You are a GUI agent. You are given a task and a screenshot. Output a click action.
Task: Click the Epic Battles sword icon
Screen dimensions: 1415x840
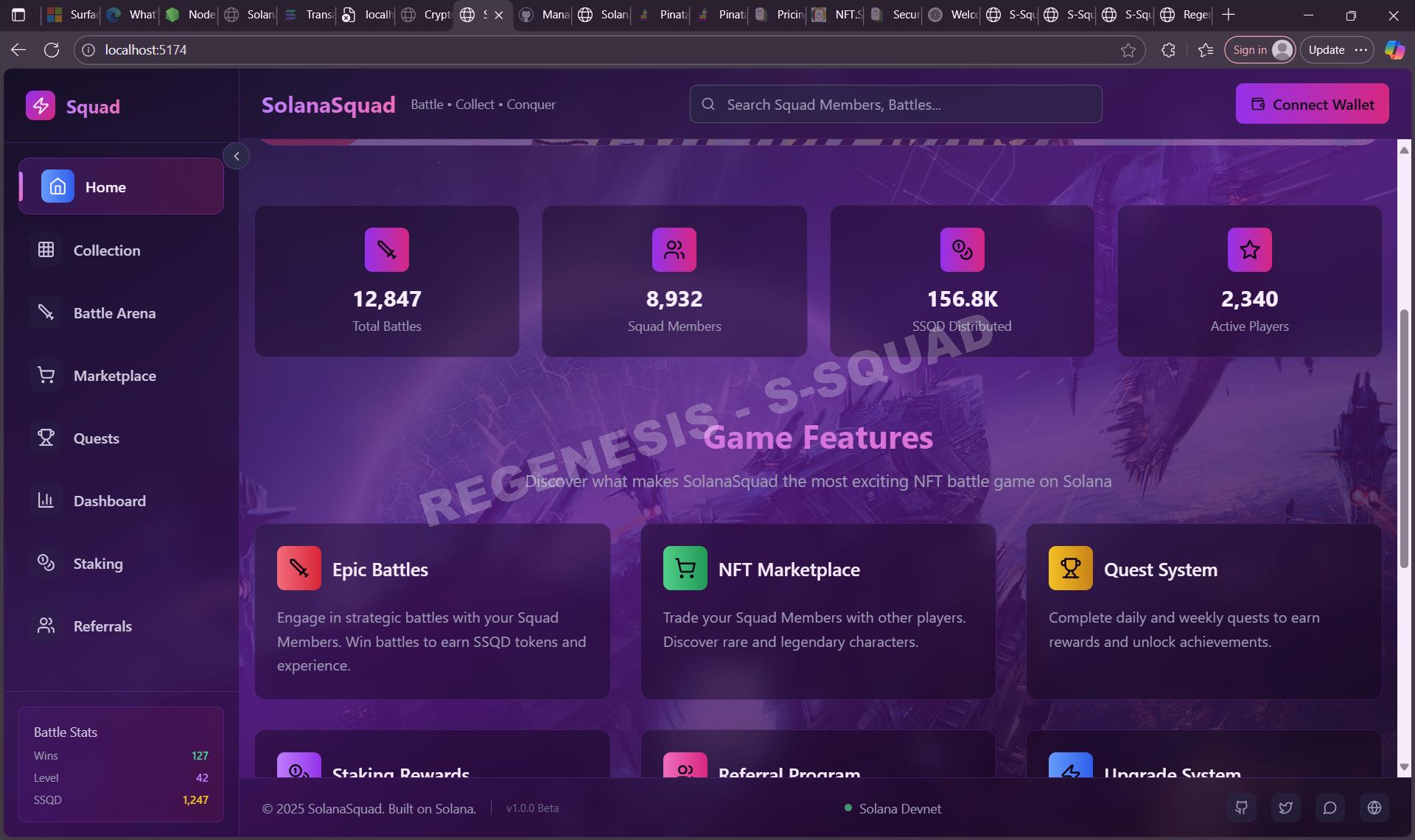click(299, 567)
